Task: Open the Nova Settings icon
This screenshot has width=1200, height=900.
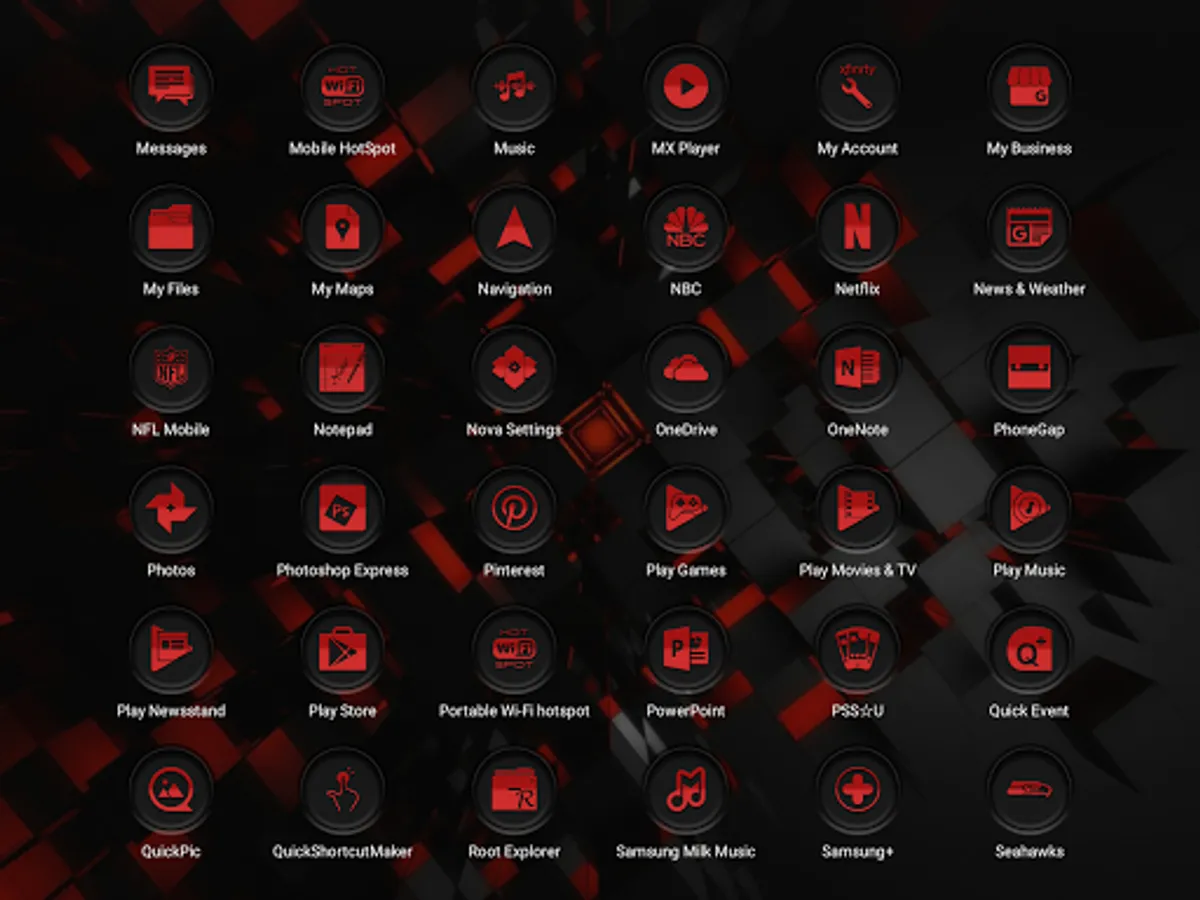Action: click(x=514, y=369)
